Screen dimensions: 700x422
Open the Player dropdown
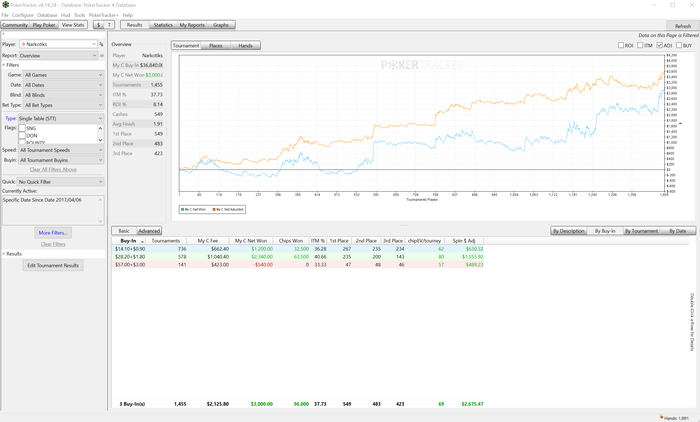click(x=58, y=44)
